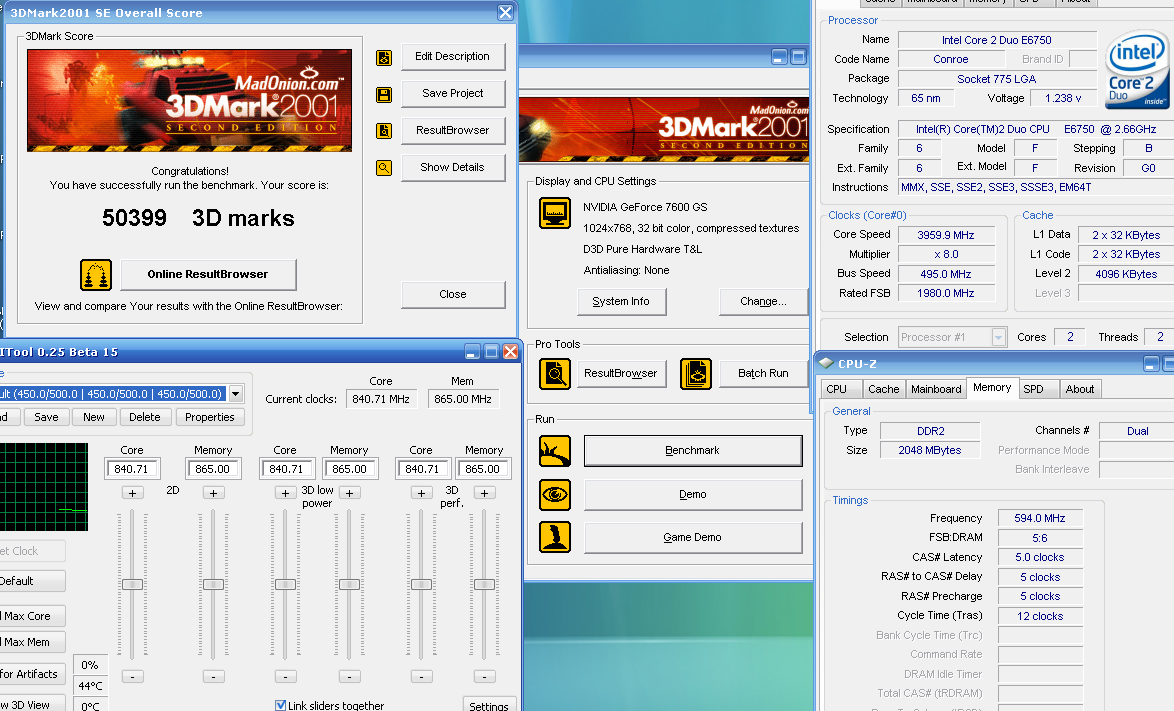1174x711 pixels.
Task: Open the Online ResultBrowser
Action: [208, 274]
